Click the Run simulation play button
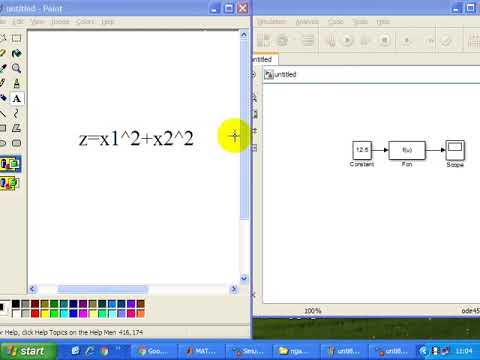480x360 pixels. [x=347, y=41]
